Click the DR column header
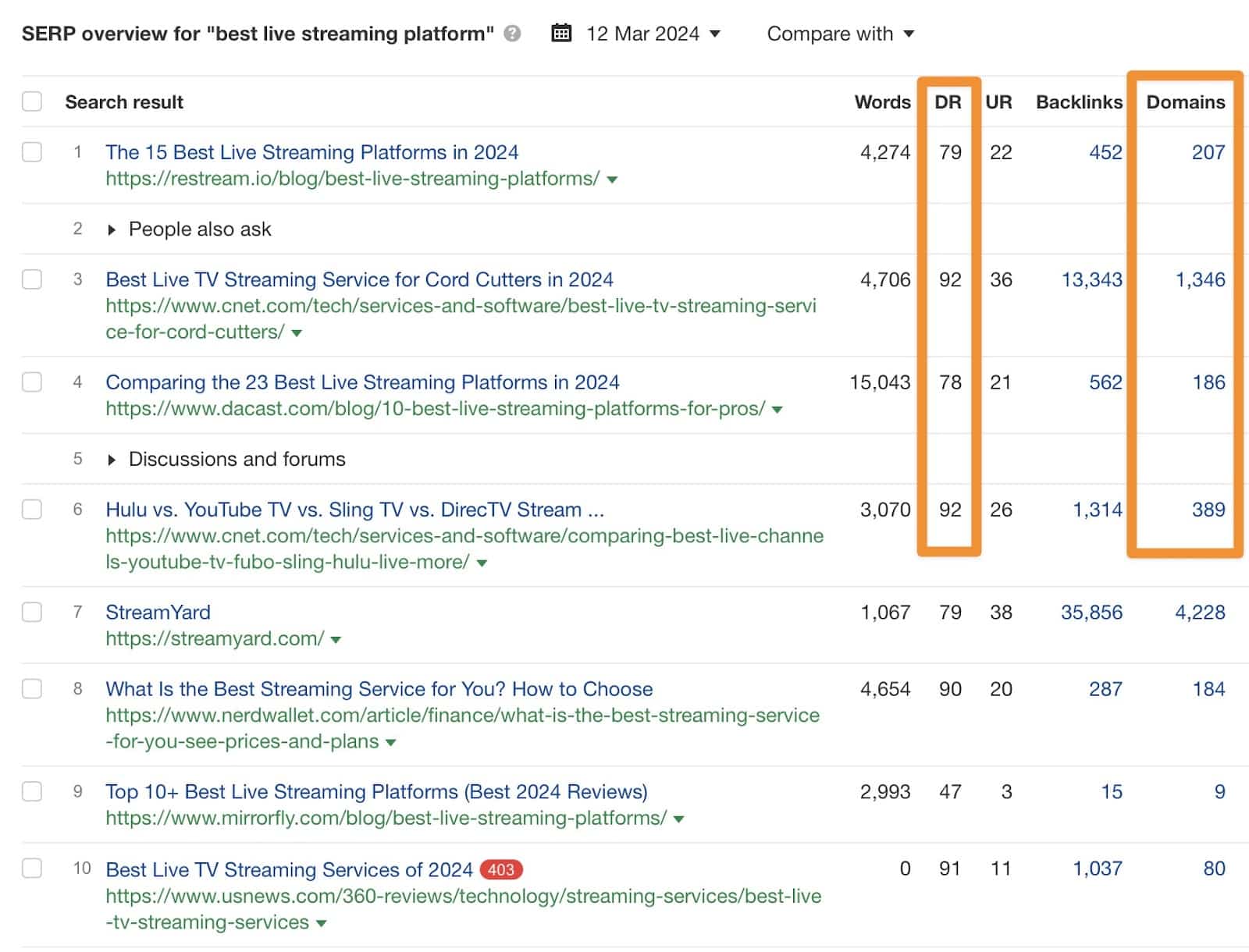Screen dimensions: 1249x952 pos(948,102)
